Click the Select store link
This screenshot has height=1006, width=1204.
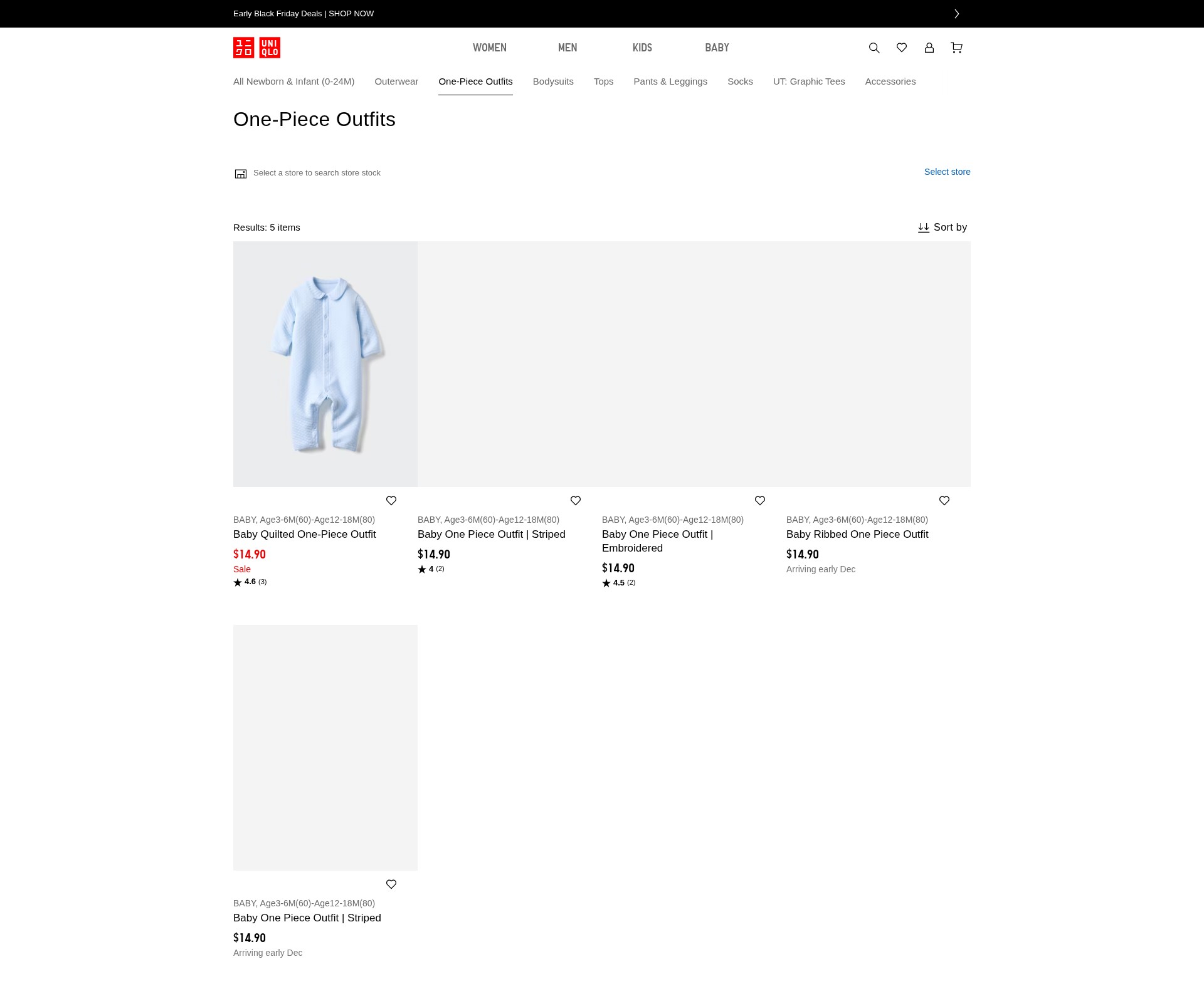(x=947, y=172)
